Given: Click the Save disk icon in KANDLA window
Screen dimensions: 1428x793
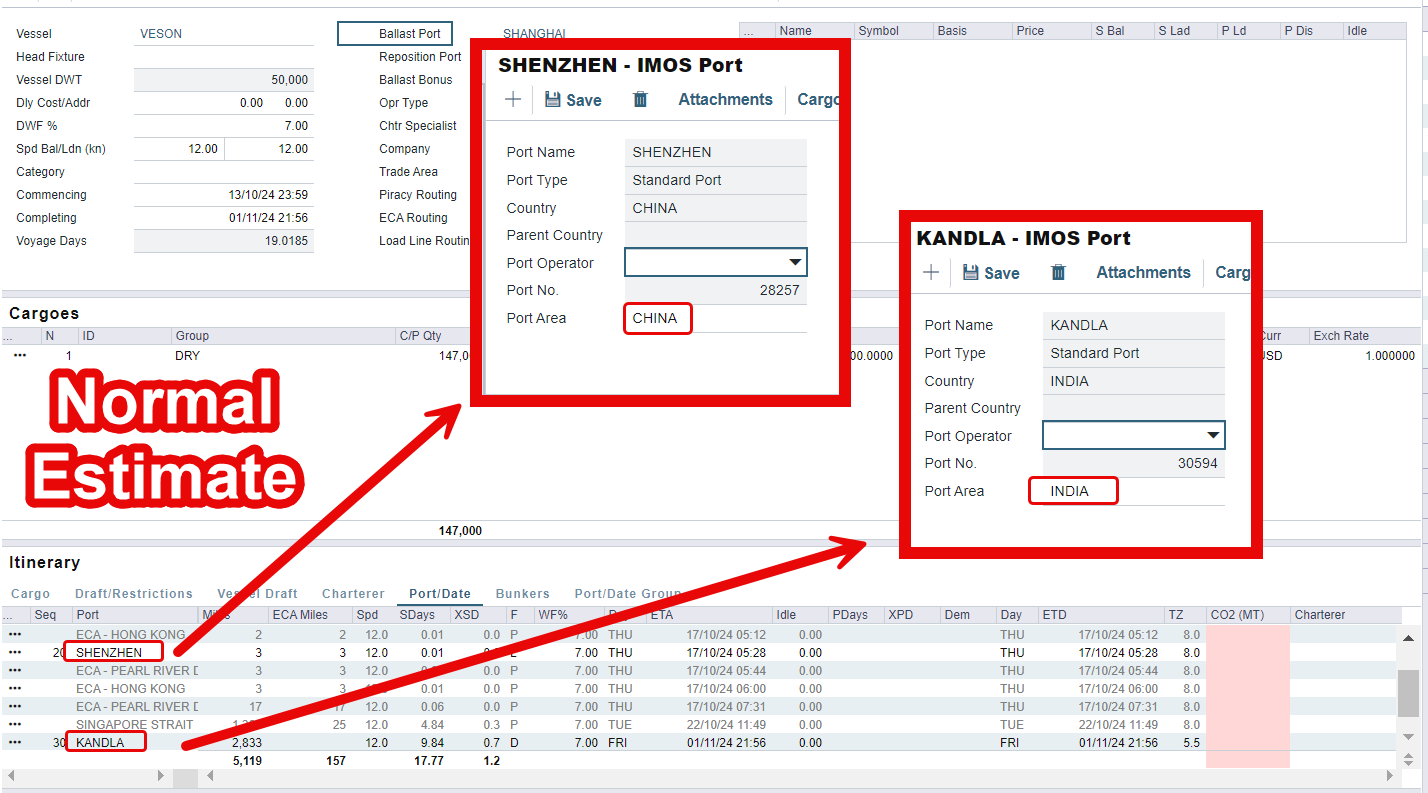Looking at the screenshot, I should (971, 272).
